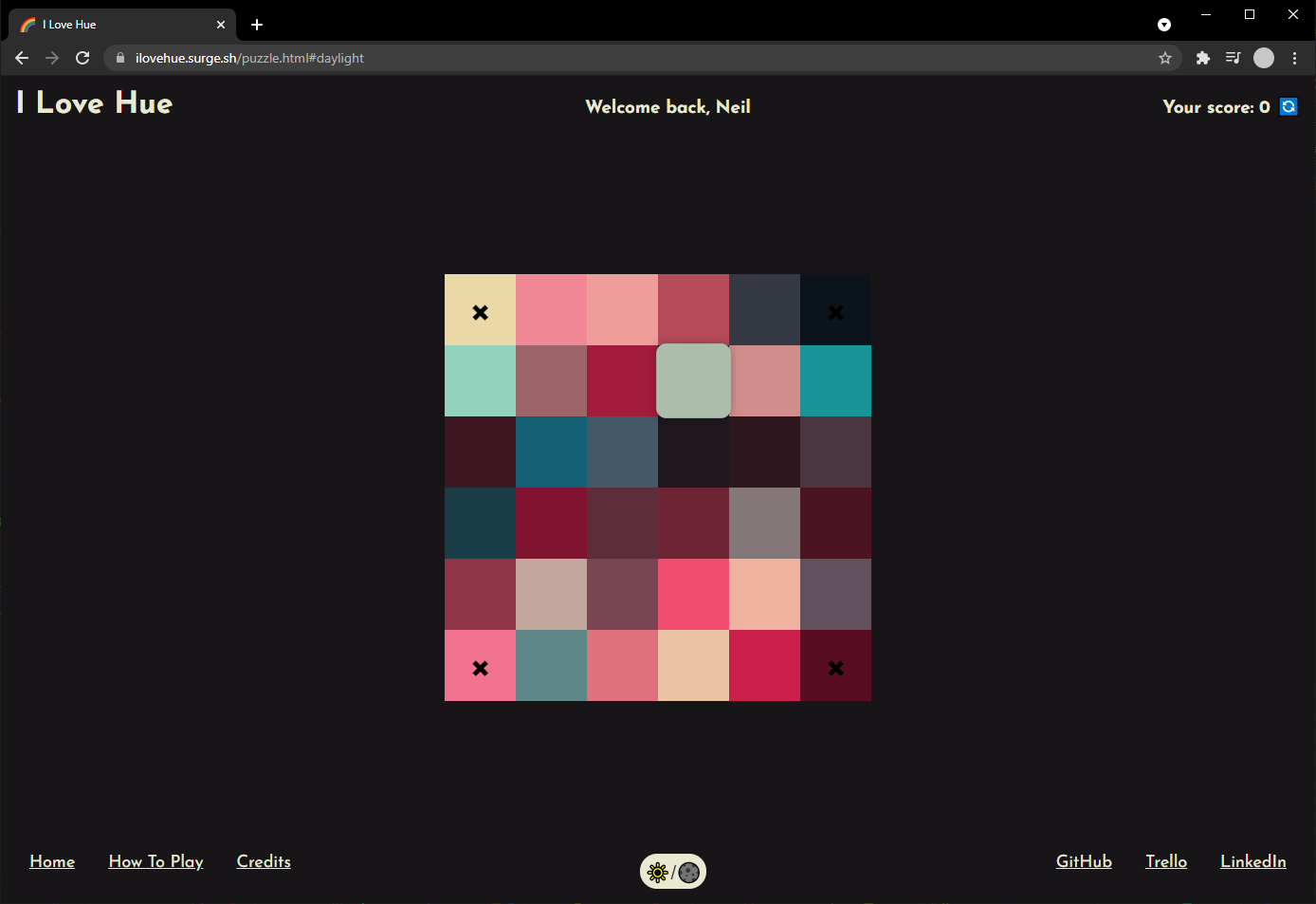Click the padlock site info icon
The image size is (1316, 904).
[119, 58]
